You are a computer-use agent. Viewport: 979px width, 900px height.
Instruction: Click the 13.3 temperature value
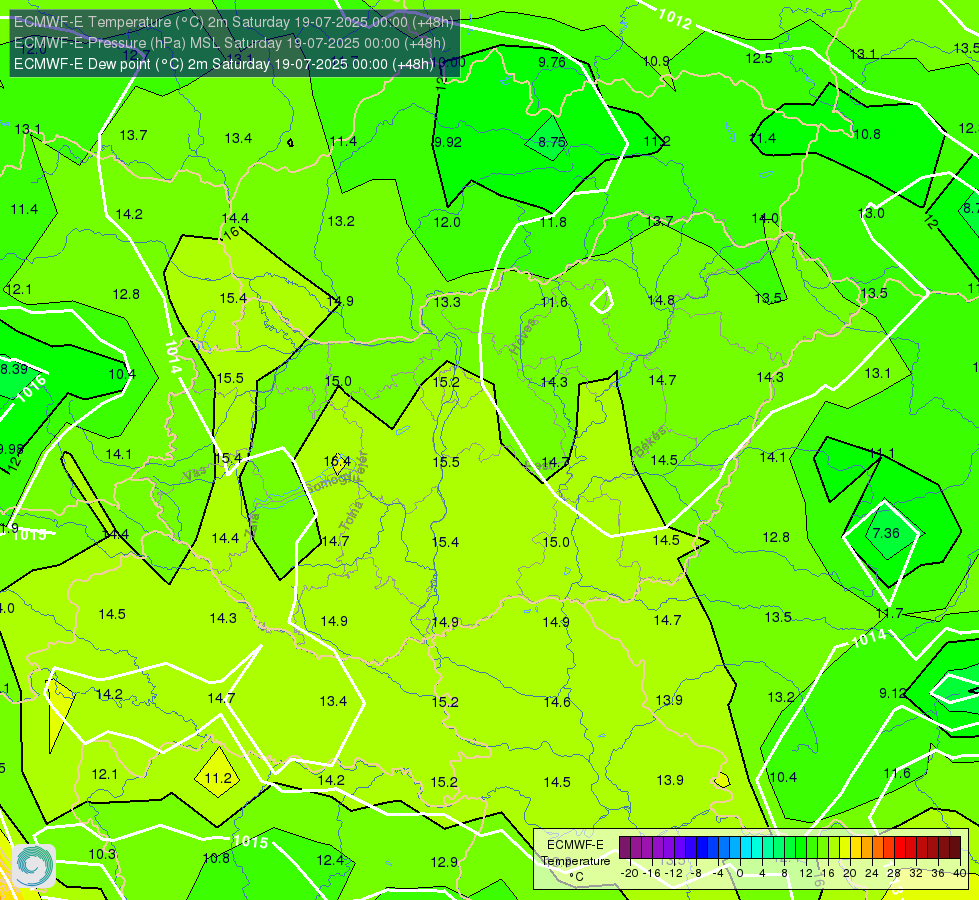click(x=447, y=302)
